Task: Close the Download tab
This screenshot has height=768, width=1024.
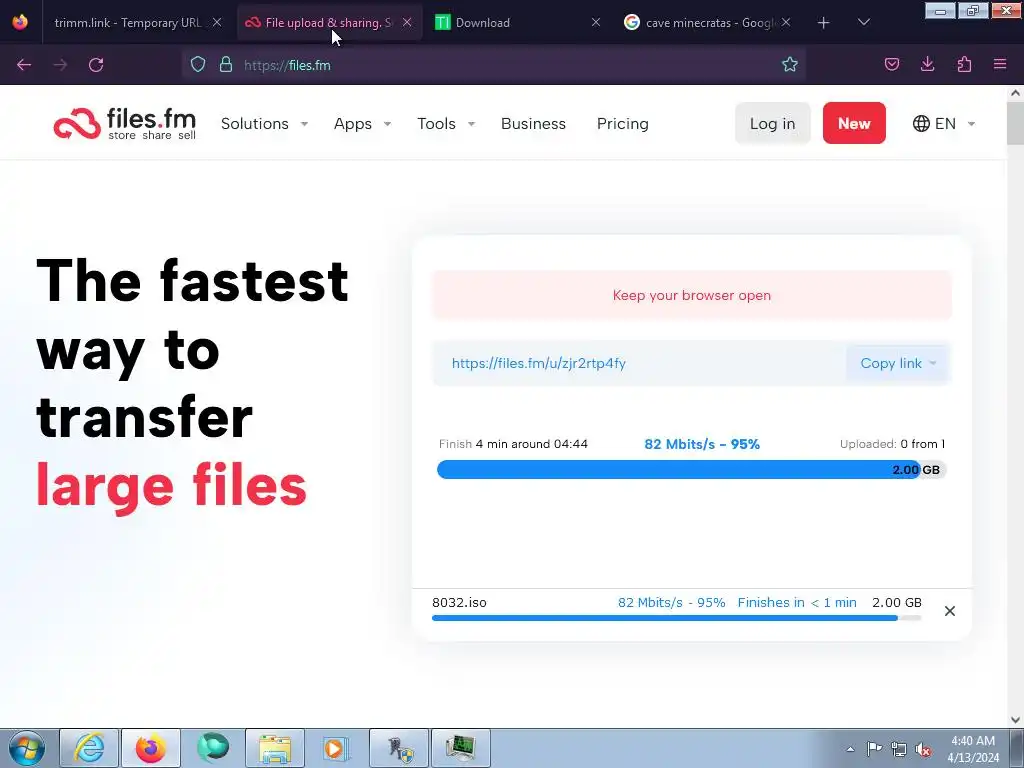Action: [596, 22]
